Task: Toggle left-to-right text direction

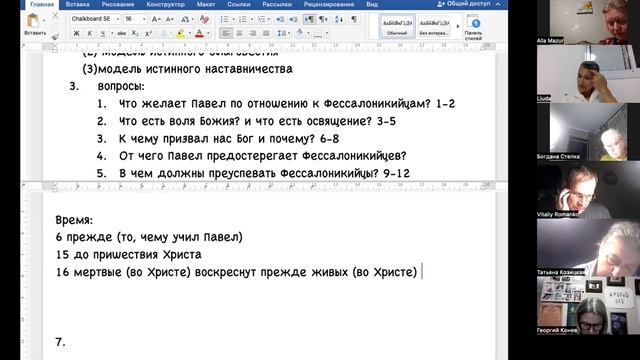Action: click(309, 19)
